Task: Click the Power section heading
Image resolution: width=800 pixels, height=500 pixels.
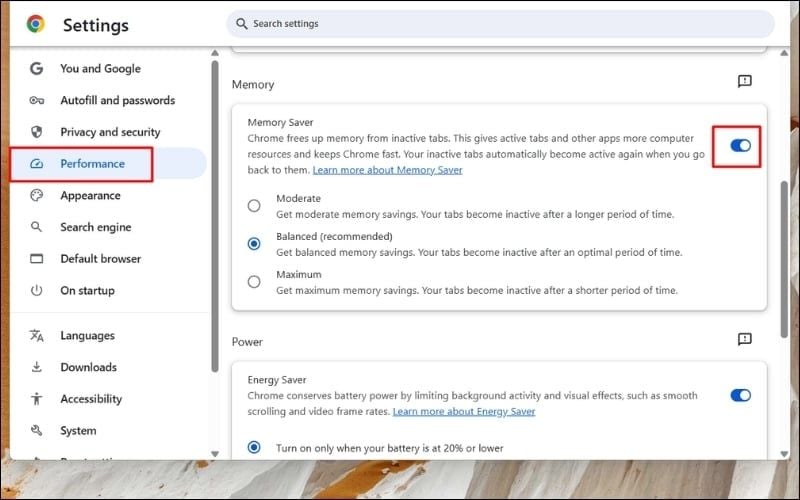Action: point(247,342)
